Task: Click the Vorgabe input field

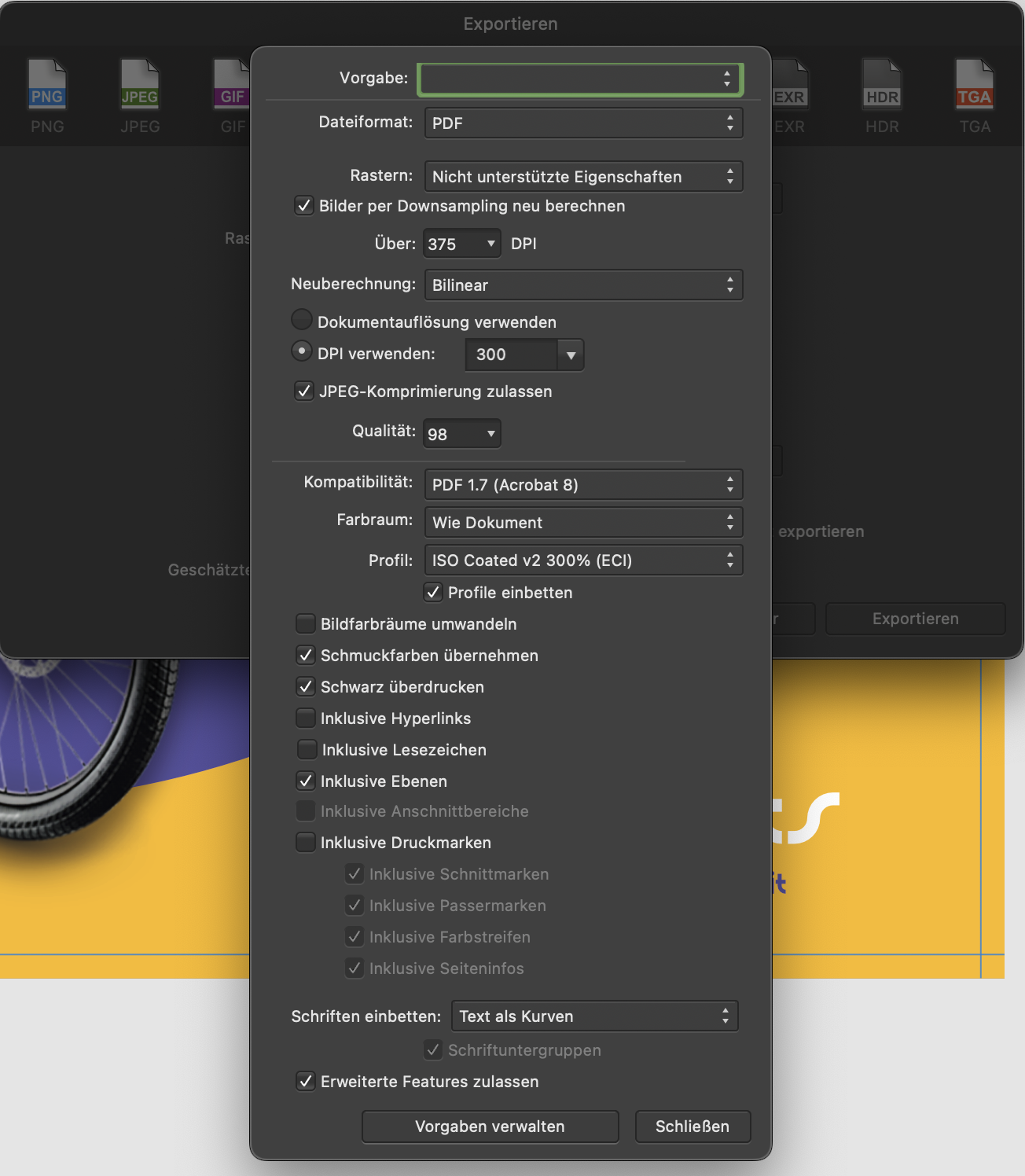Action: [x=579, y=79]
